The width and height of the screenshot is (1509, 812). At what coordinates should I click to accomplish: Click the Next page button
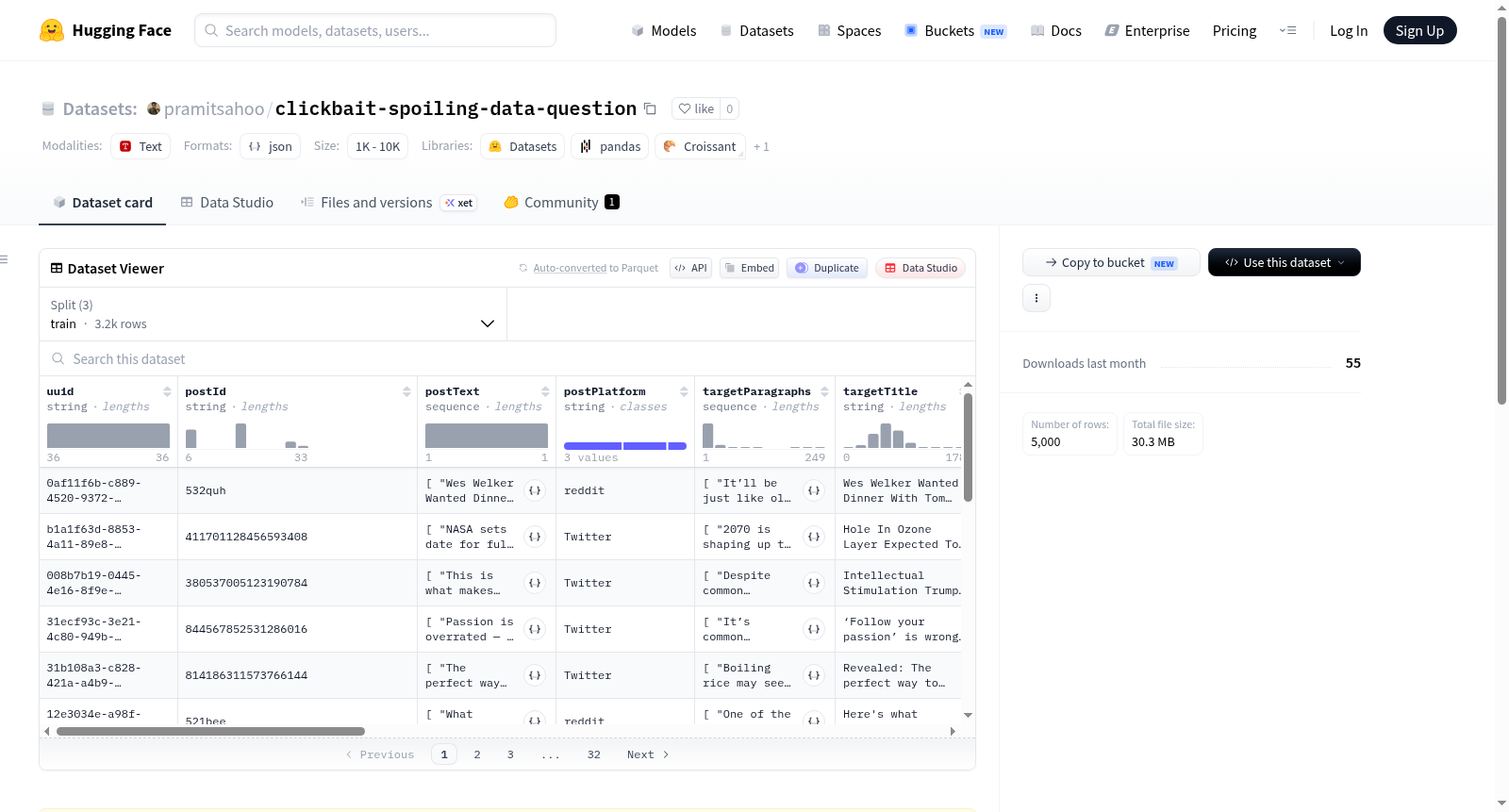[648, 754]
